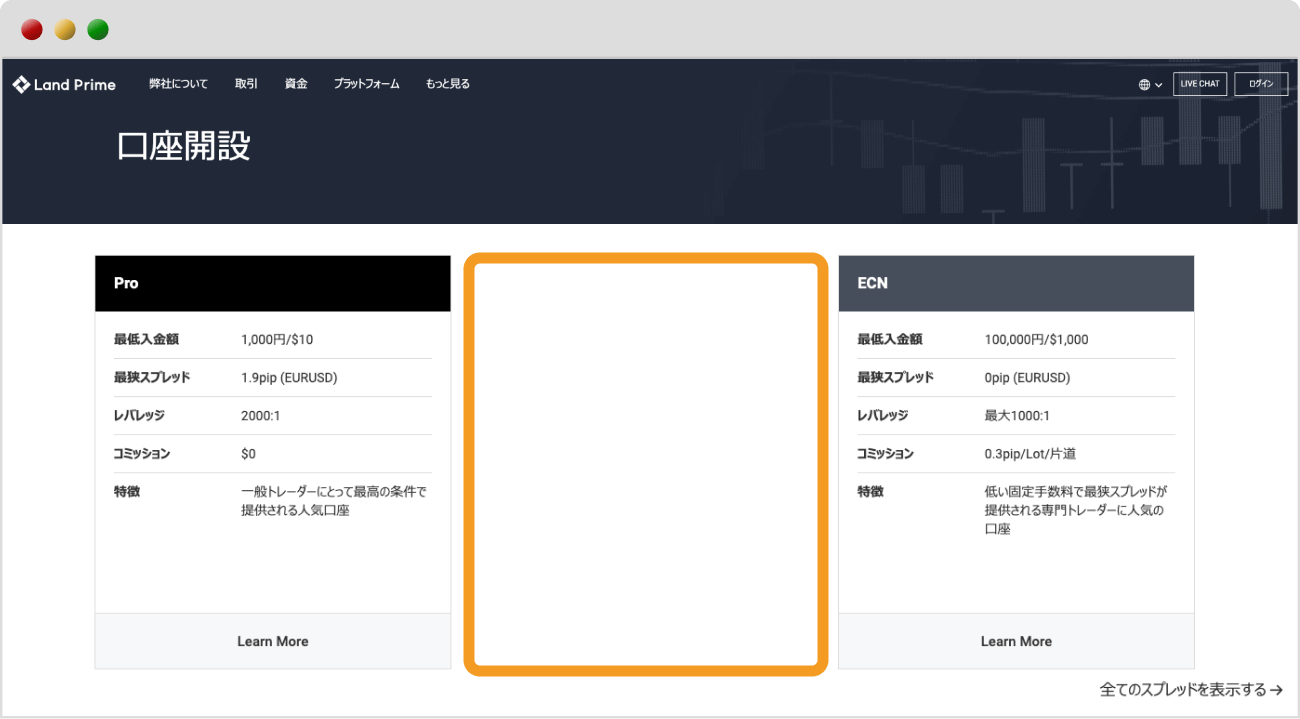1300x719 pixels.
Task: Click the green maximize window button
Action: pos(98,30)
